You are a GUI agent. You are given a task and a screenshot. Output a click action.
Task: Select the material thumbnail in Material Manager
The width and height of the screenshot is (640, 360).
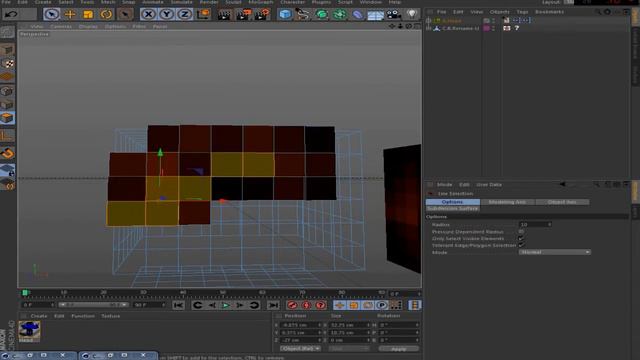tap(29, 331)
